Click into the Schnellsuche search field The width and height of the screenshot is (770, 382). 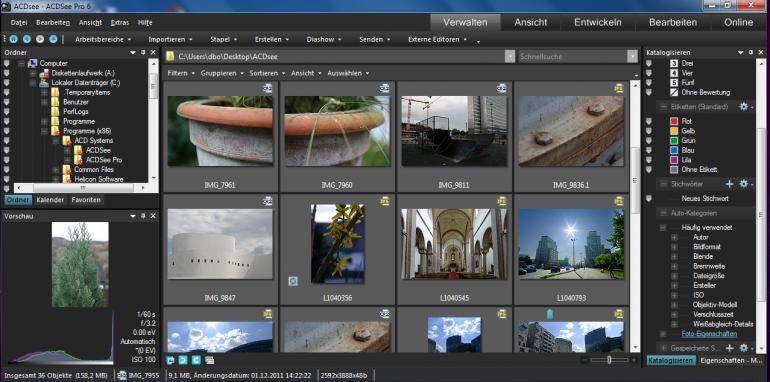[573, 56]
